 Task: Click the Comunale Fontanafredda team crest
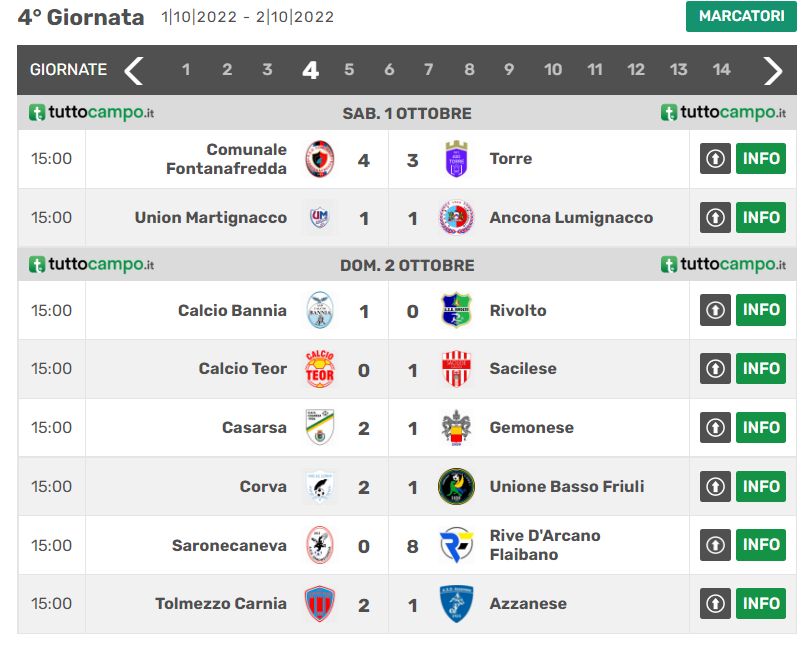pos(319,159)
